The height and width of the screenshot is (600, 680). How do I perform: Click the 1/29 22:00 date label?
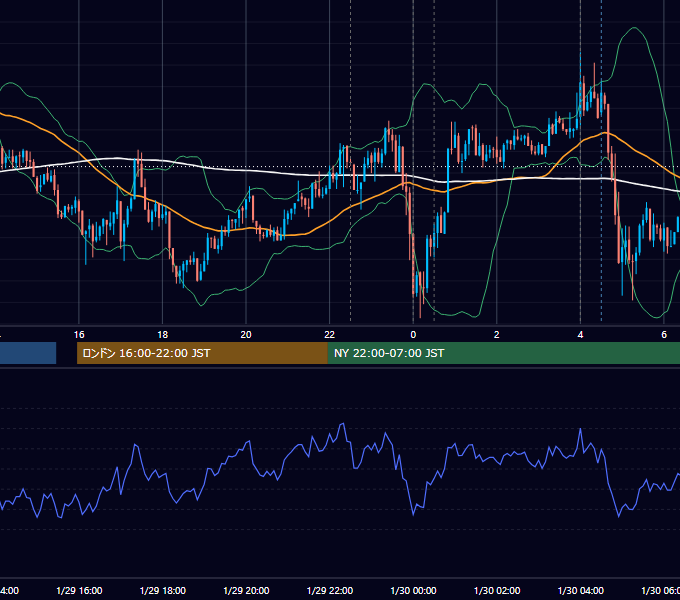tap(330, 591)
